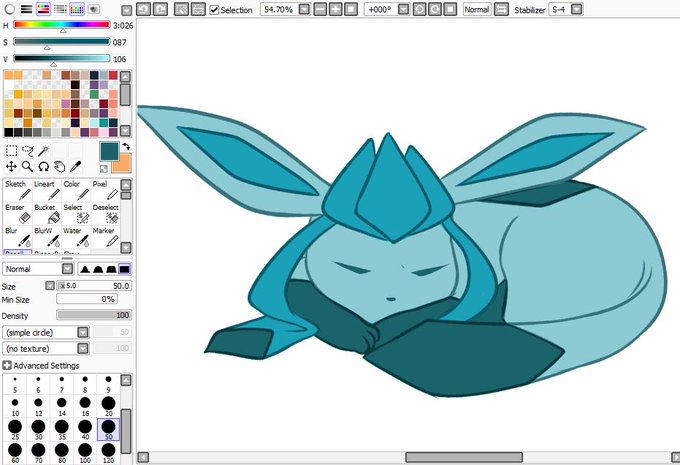Screen dimensions: 680x465
Task: Select the Rotate view tool
Action: click(x=43, y=166)
